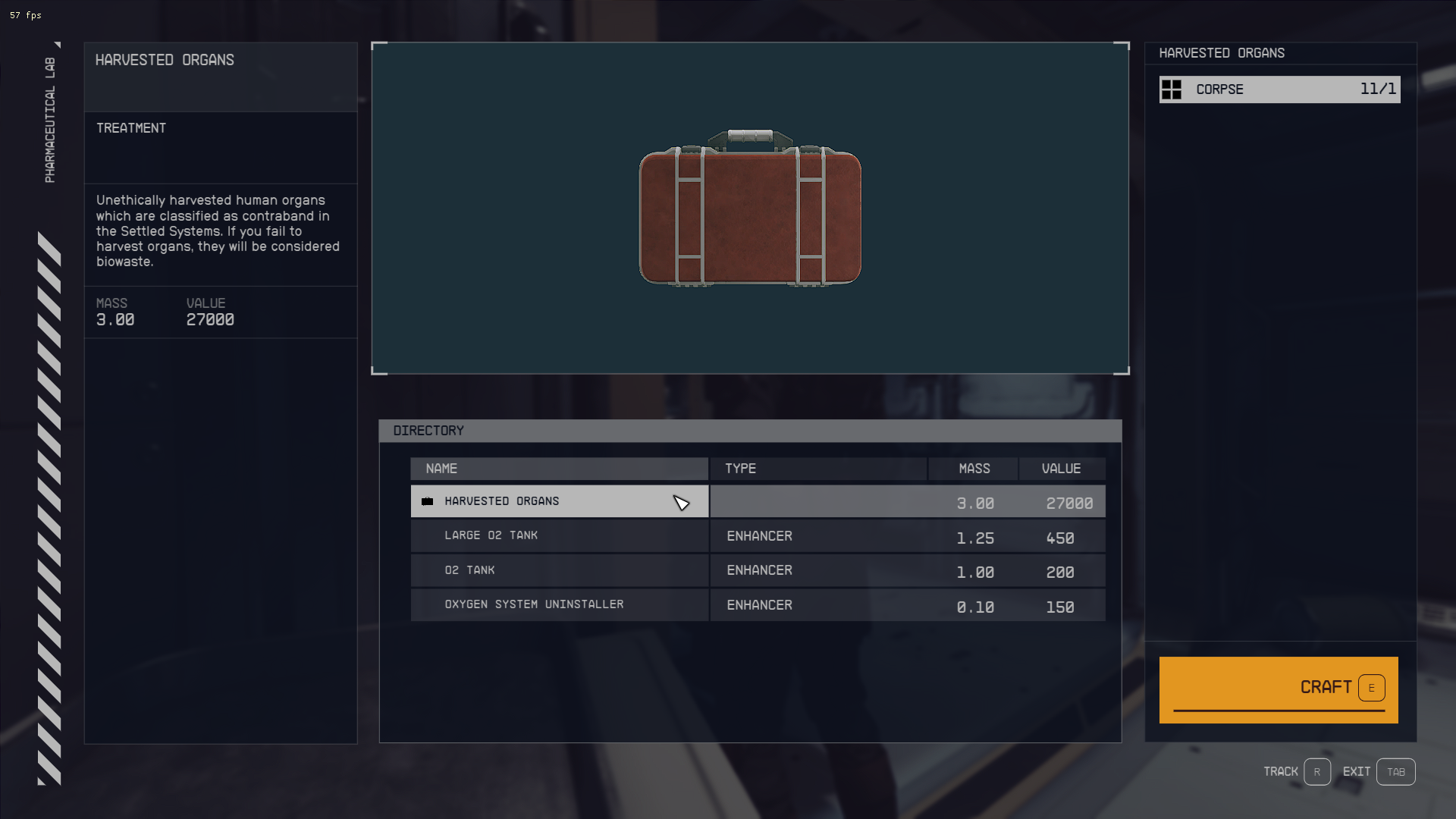
Task: Click mass 0.10 of Oxygen System Uninstaller
Action: tap(975, 607)
